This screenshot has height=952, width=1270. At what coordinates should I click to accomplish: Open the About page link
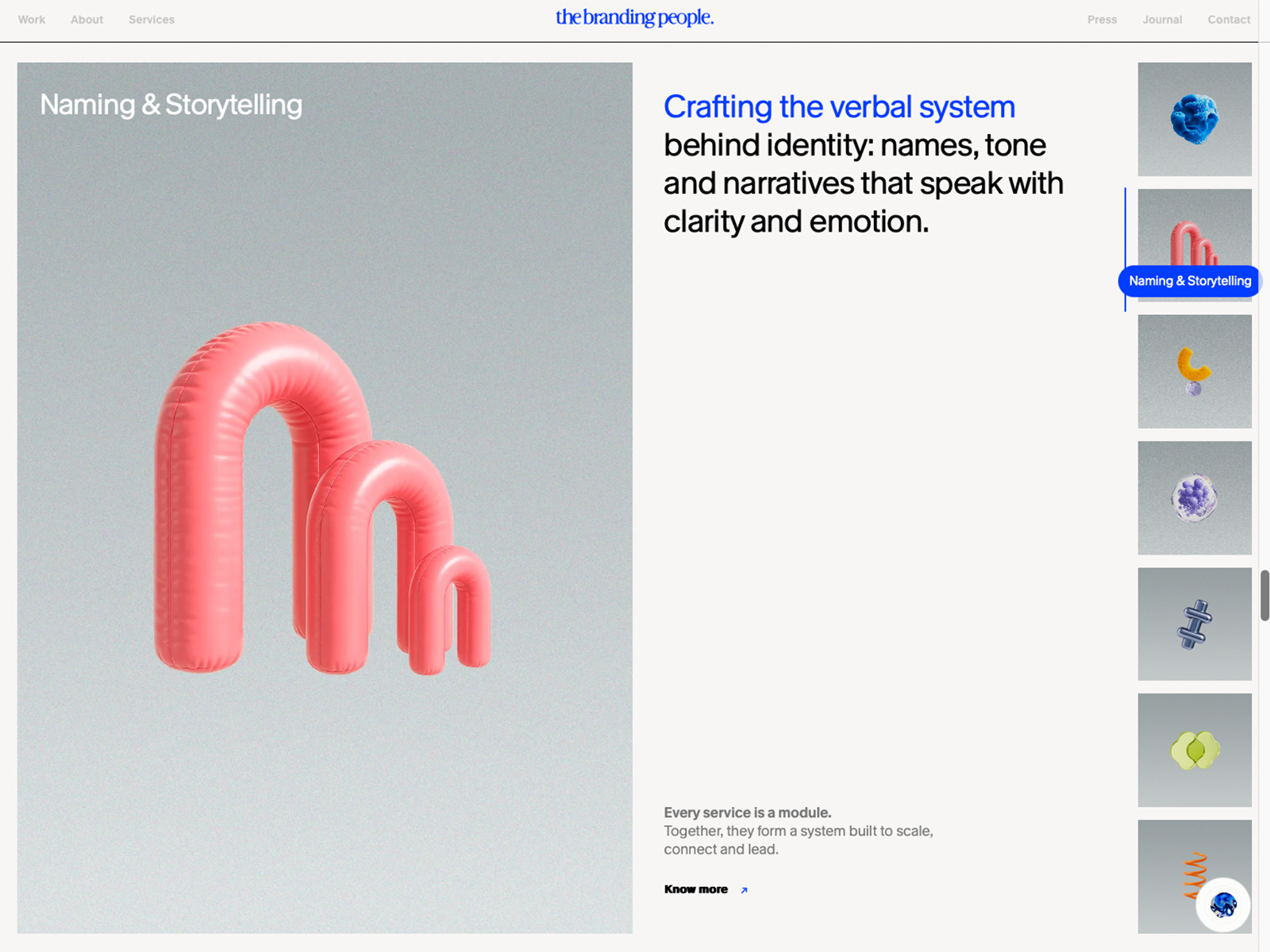tap(87, 20)
